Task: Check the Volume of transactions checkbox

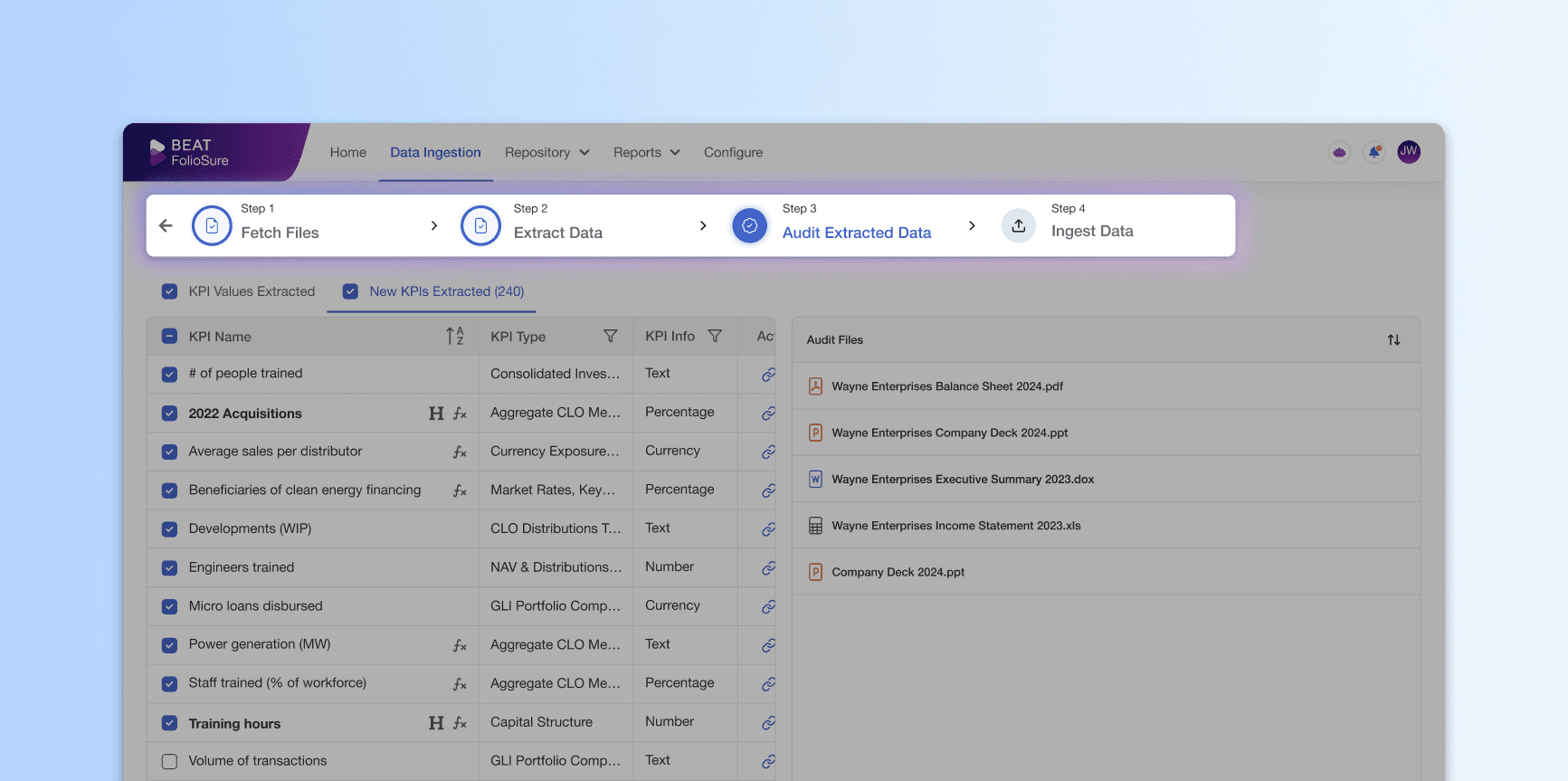Action: click(169, 761)
